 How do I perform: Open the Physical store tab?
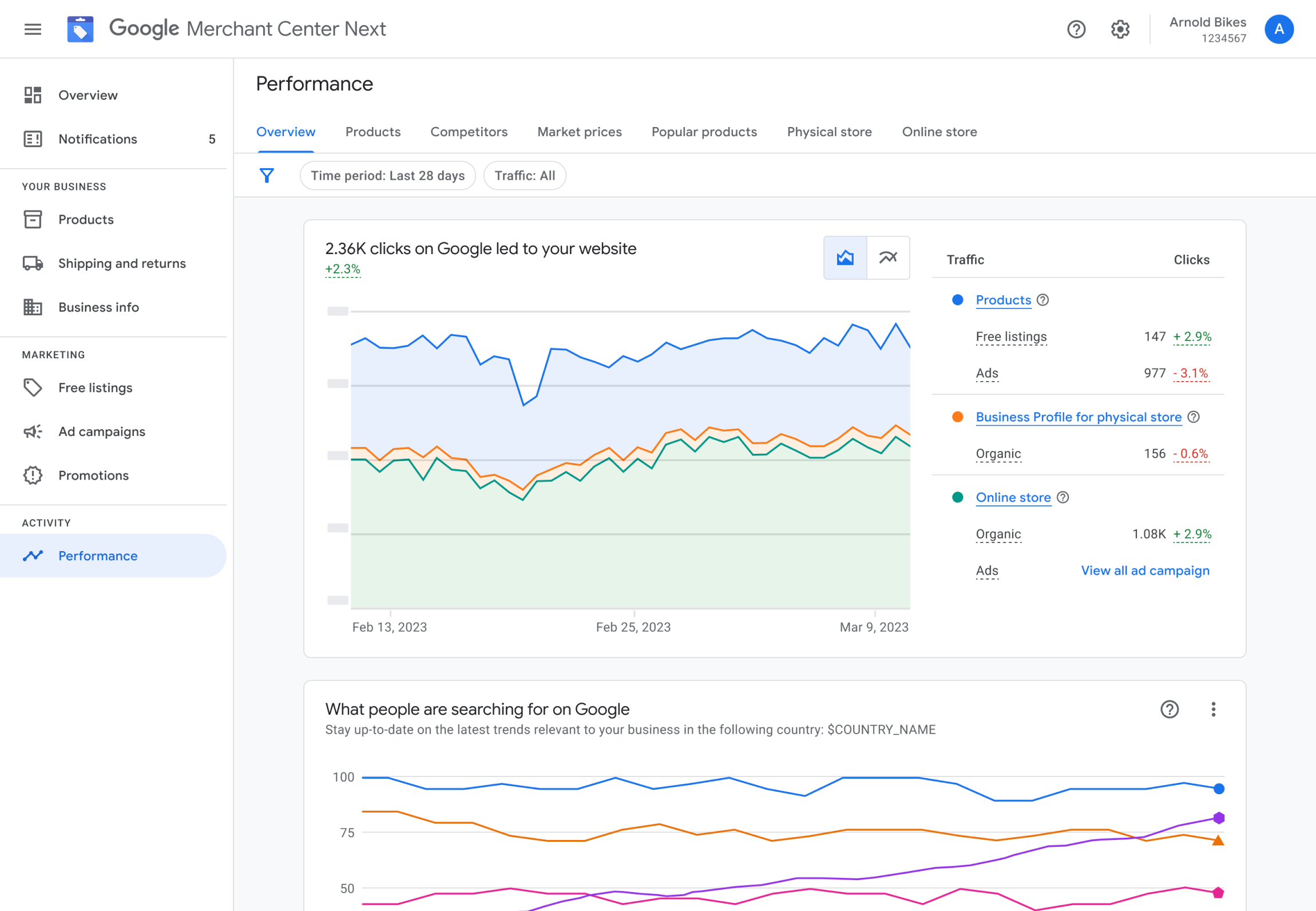pos(829,132)
